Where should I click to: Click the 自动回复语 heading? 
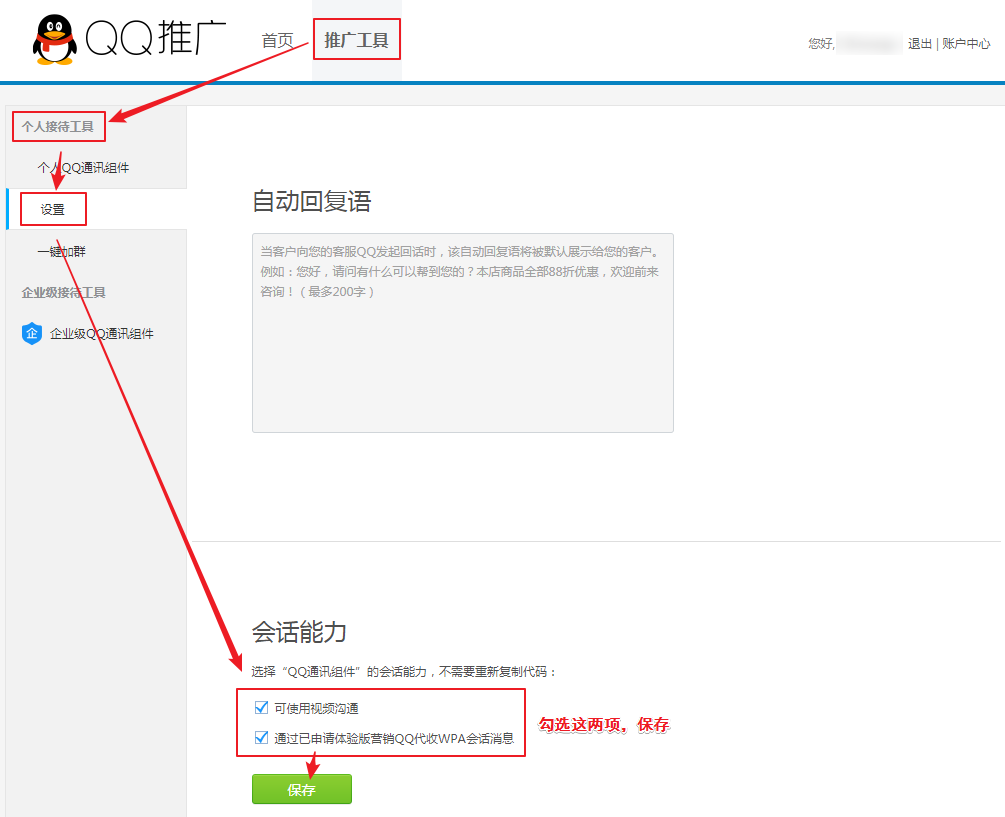point(311,201)
